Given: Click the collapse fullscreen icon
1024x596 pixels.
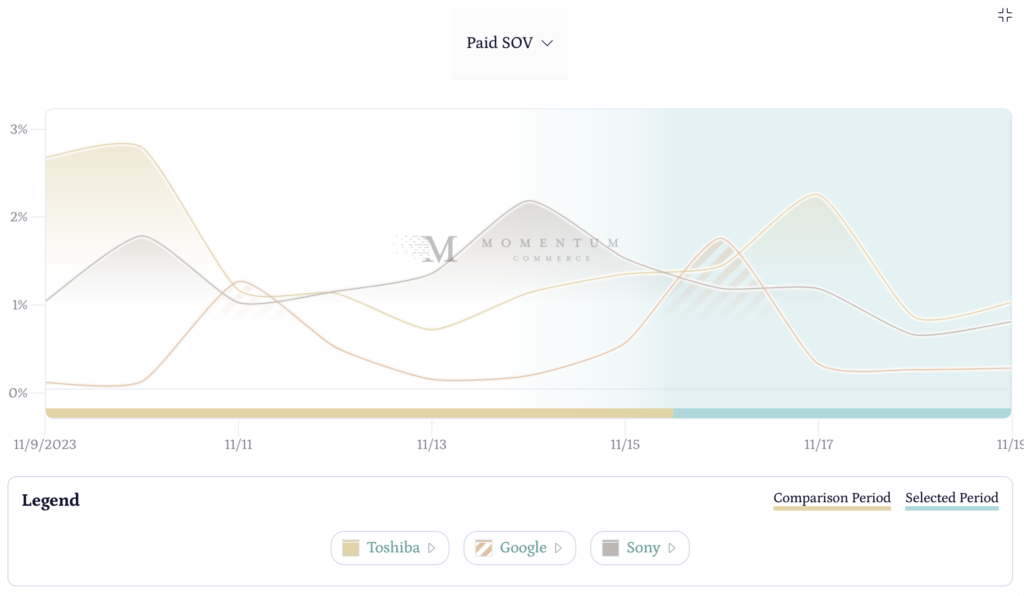Looking at the screenshot, I should (x=1005, y=15).
